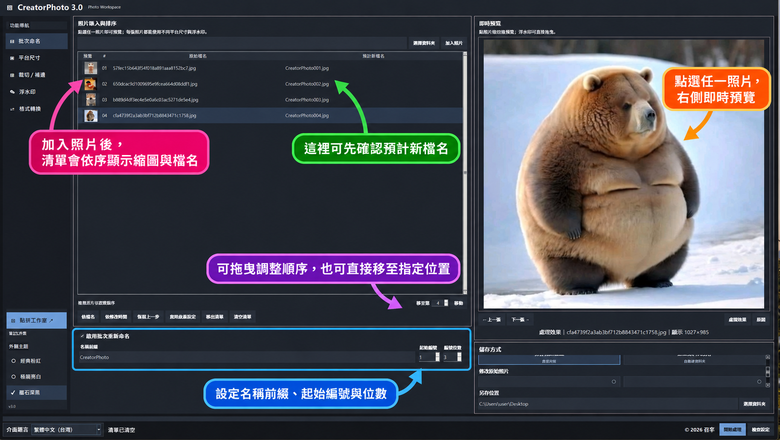780x440 pixels.
Task: Select thumbnail of photo row 02
Action: click(91, 84)
